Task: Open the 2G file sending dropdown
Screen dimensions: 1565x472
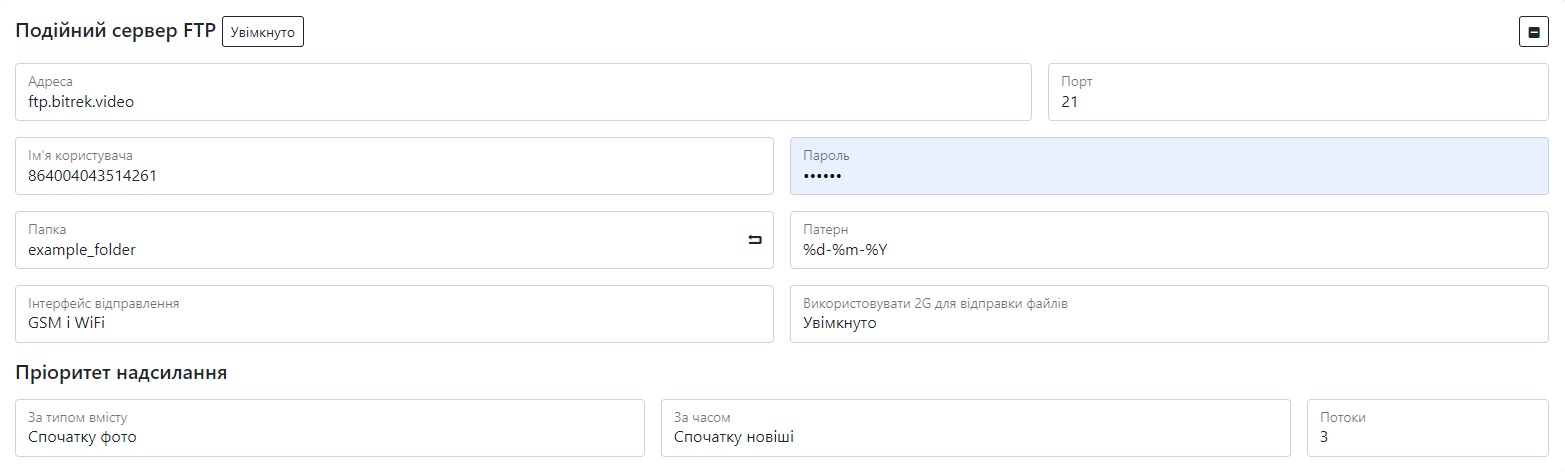Action: 1168,314
